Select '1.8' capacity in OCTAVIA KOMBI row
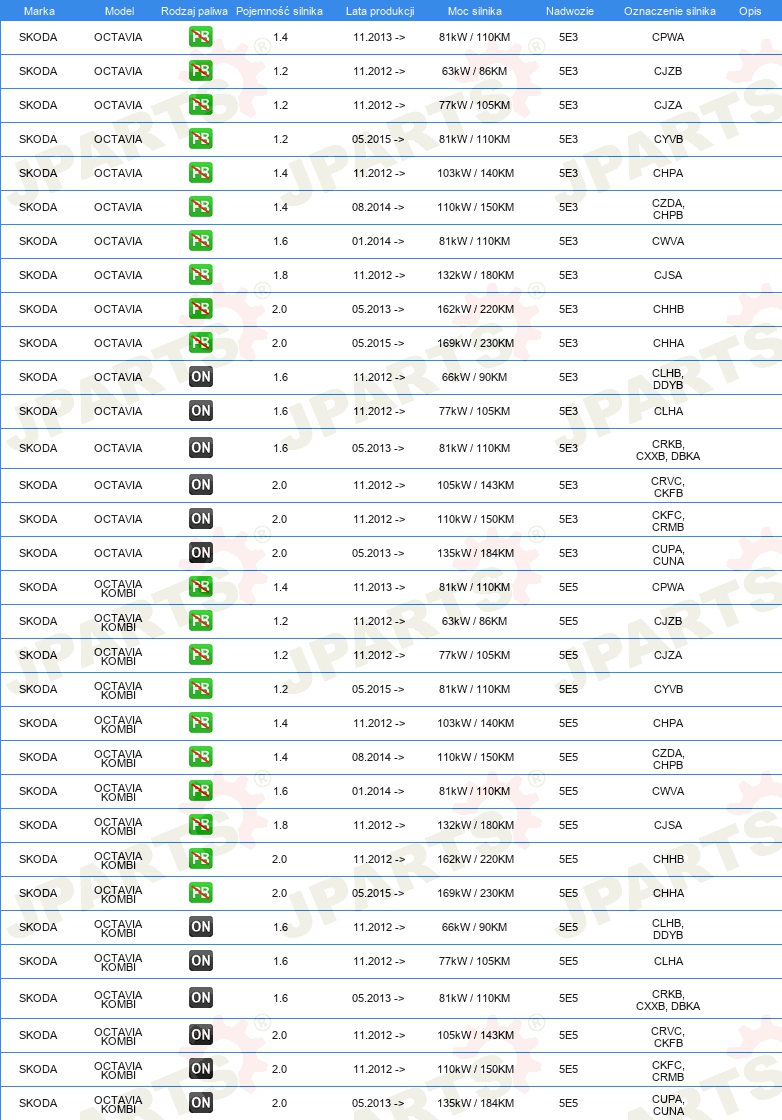 [281, 825]
